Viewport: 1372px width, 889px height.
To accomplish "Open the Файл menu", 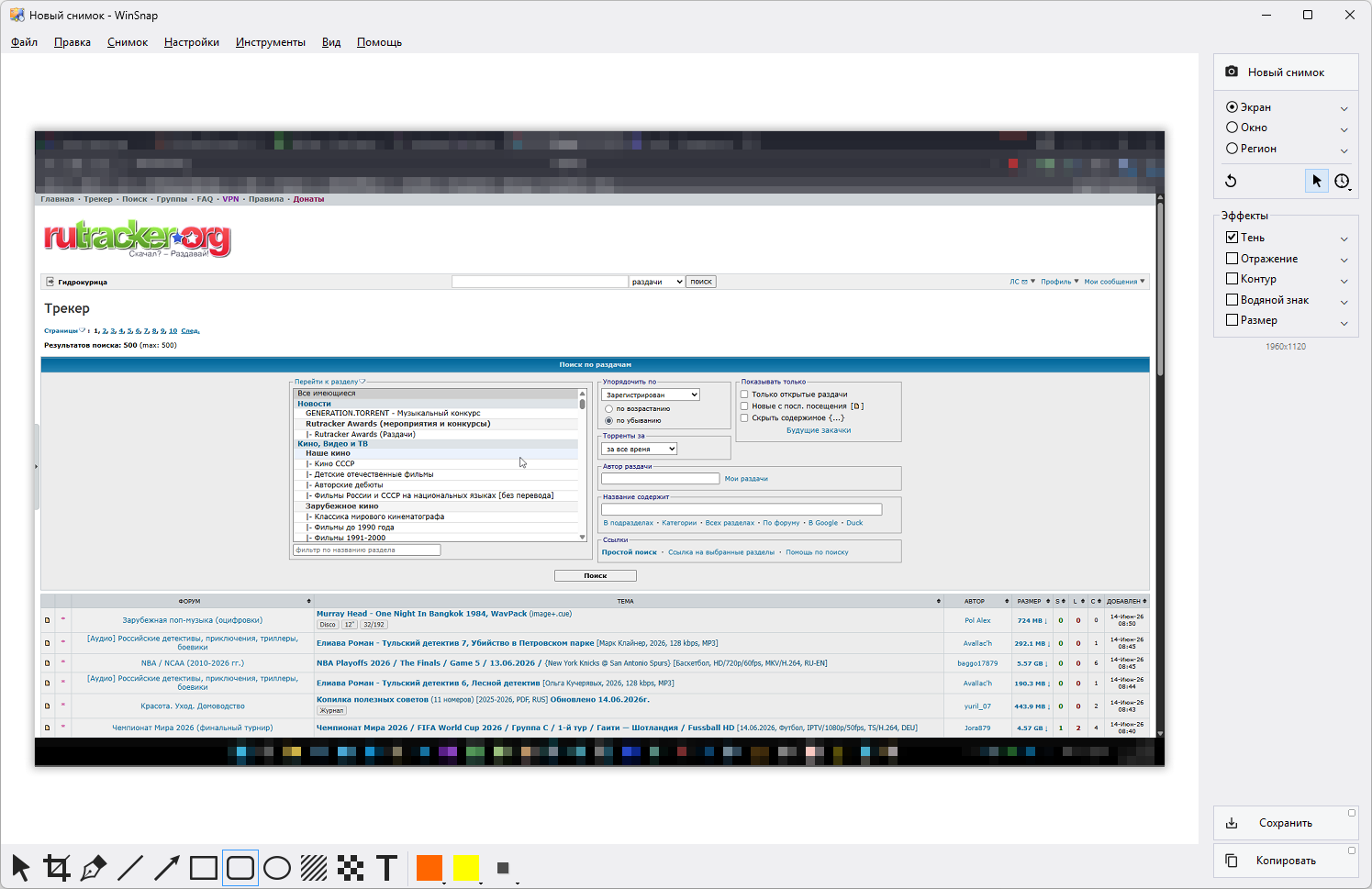I will point(25,42).
